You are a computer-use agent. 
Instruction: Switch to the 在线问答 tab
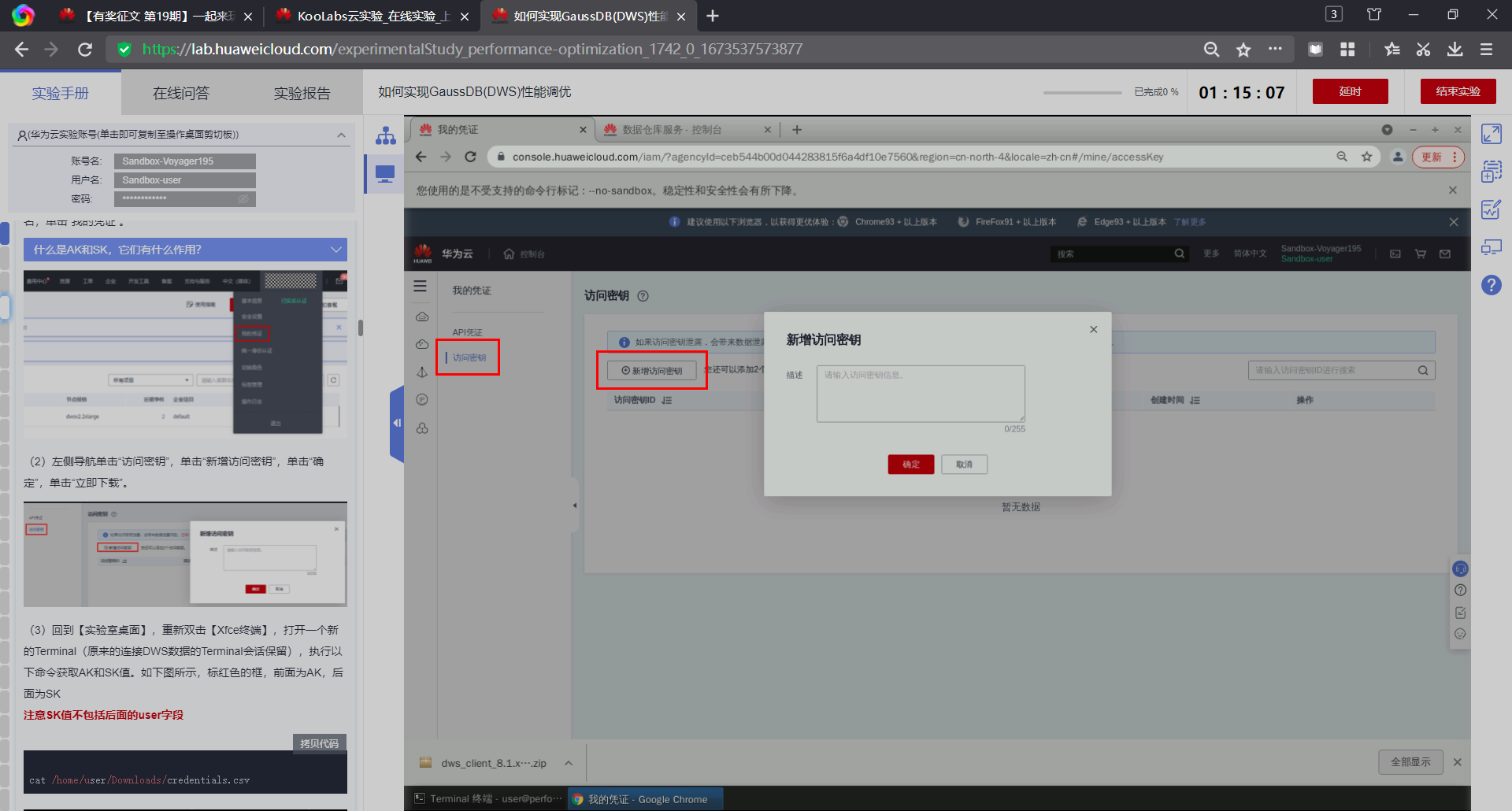(x=181, y=94)
